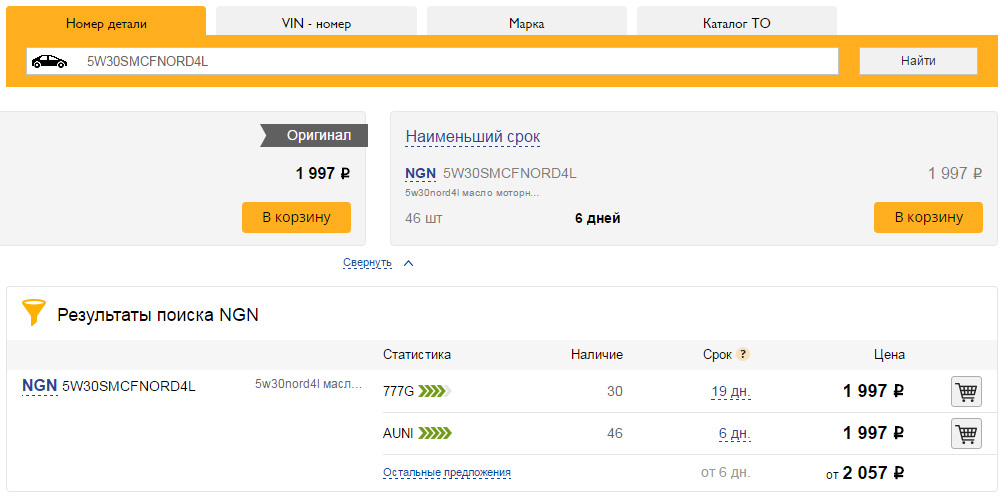The image size is (1006, 502).
Task: Click Результаты поиска NGN heading
Action: coord(158,315)
